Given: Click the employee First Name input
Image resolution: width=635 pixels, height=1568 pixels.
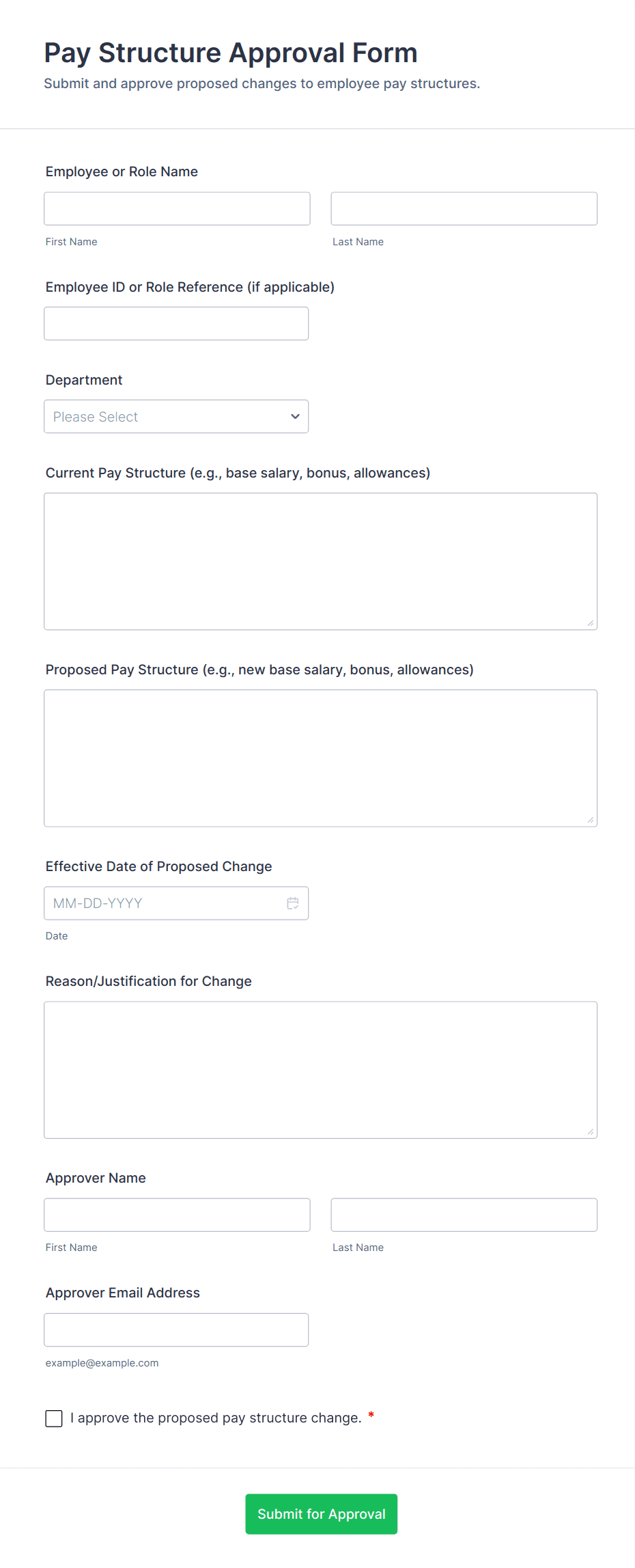Looking at the screenshot, I should click(x=176, y=208).
